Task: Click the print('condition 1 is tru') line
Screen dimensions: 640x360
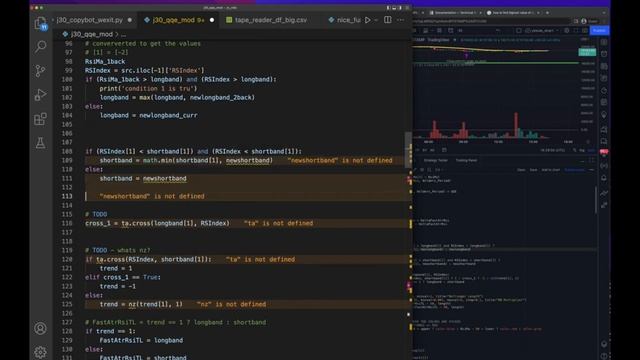Action: pos(148,88)
